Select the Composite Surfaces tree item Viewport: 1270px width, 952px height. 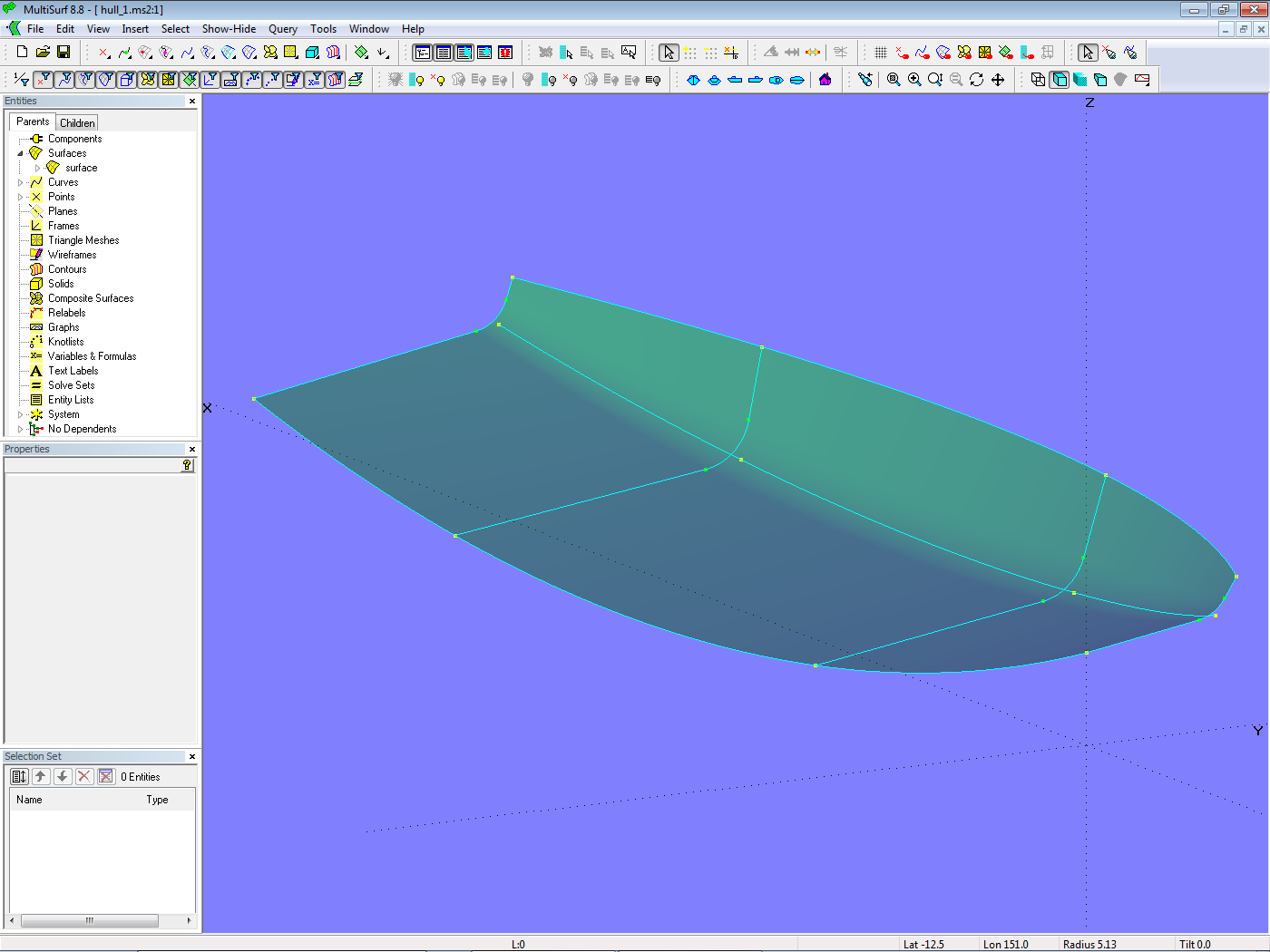[90, 298]
